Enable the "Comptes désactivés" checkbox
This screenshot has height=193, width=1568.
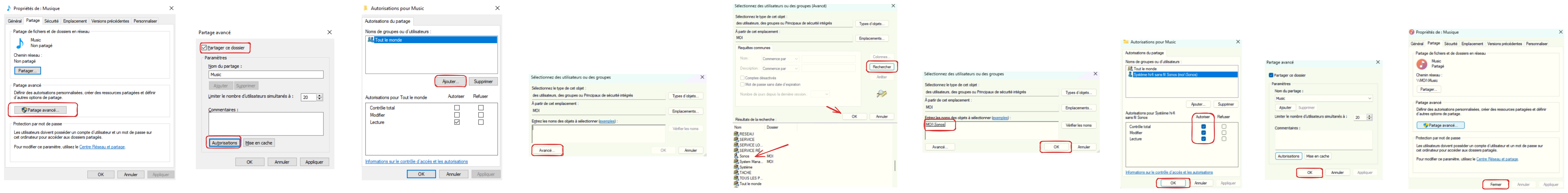tap(742, 78)
